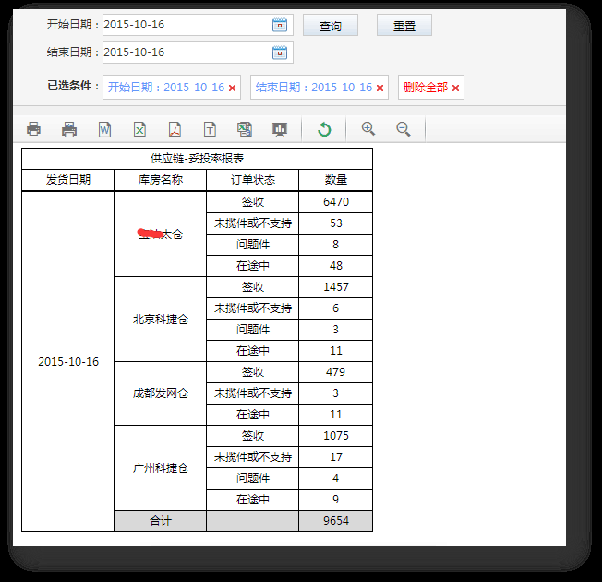The height and width of the screenshot is (582, 602).
Task: Remove the 结束日期 filter tag
Action: pyautogui.click(x=380, y=88)
